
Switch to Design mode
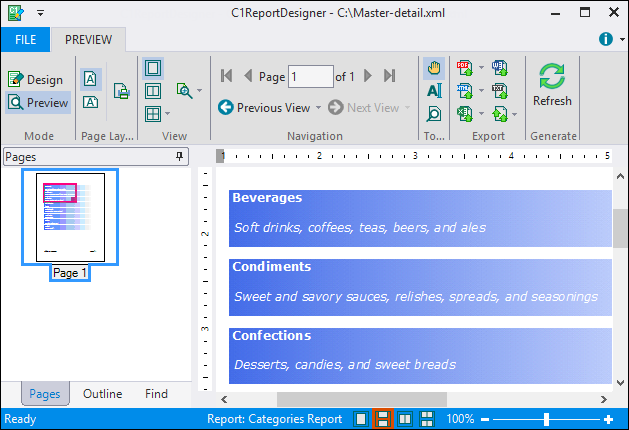coord(36,79)
